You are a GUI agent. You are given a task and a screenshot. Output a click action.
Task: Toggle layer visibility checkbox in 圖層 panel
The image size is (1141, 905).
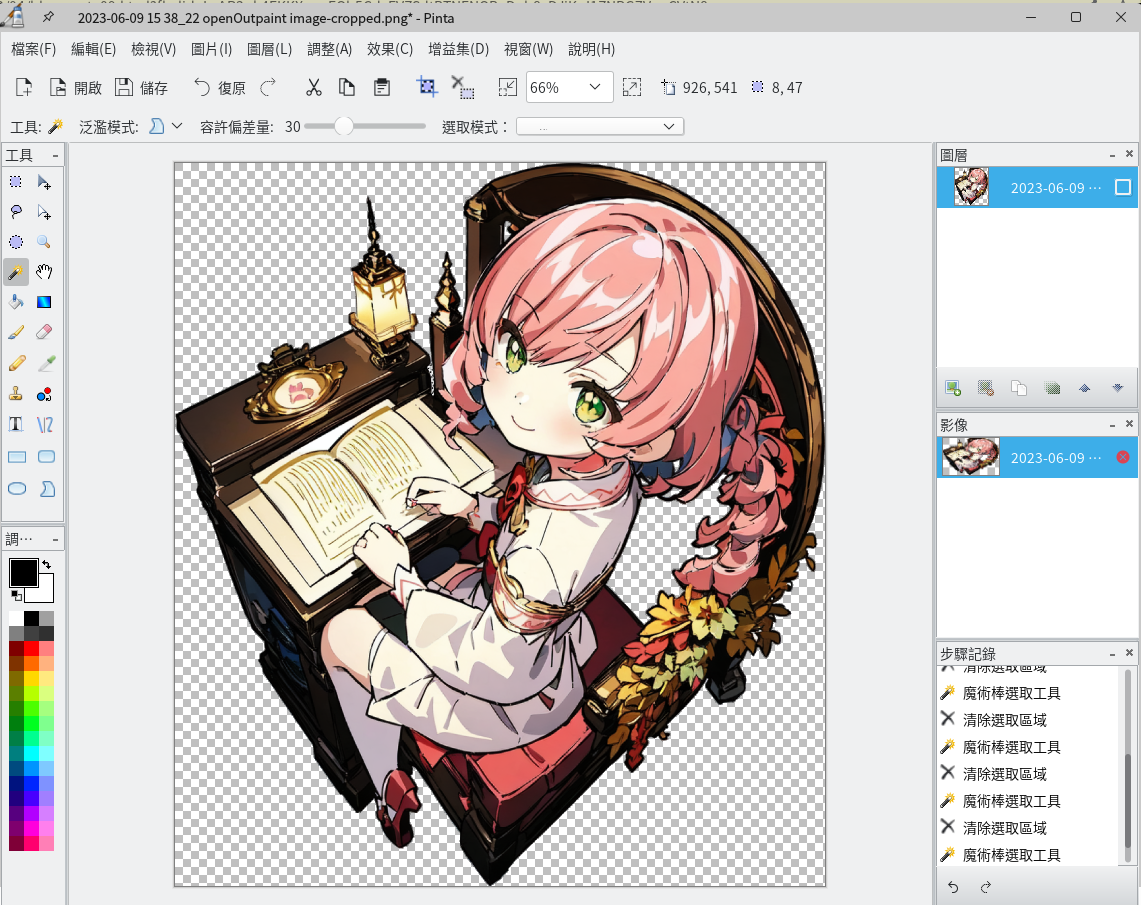pyautogui.click(x=1123, y=188)
